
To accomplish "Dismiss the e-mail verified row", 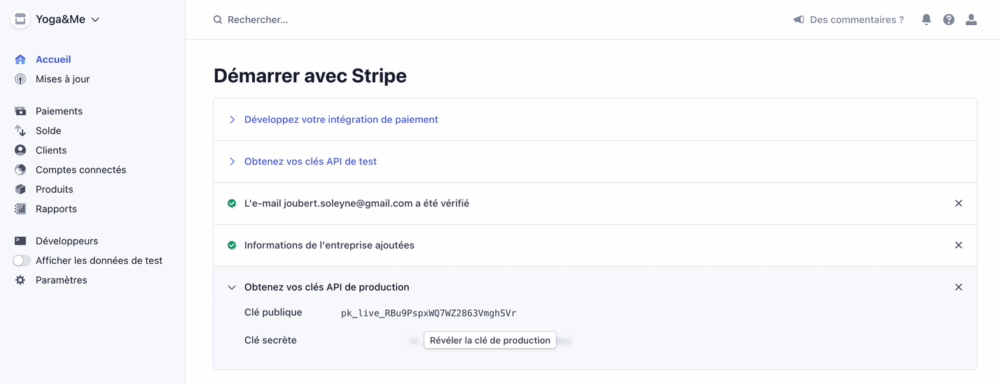I will point(958,203).
